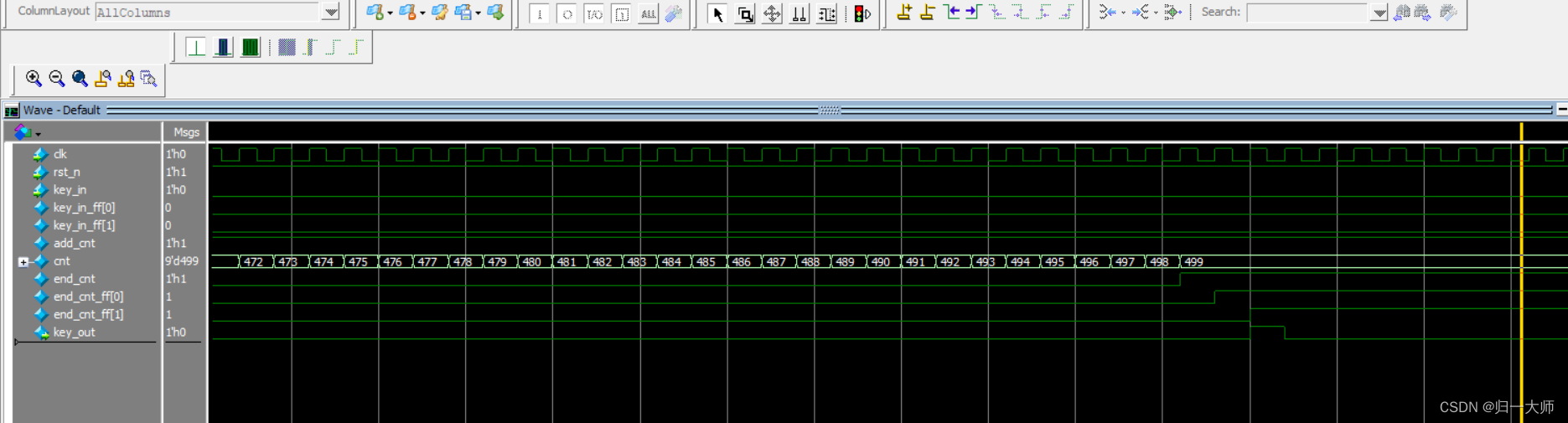
Task: Open the save format icon's dropdown arrow
Action: click(479, 13)
